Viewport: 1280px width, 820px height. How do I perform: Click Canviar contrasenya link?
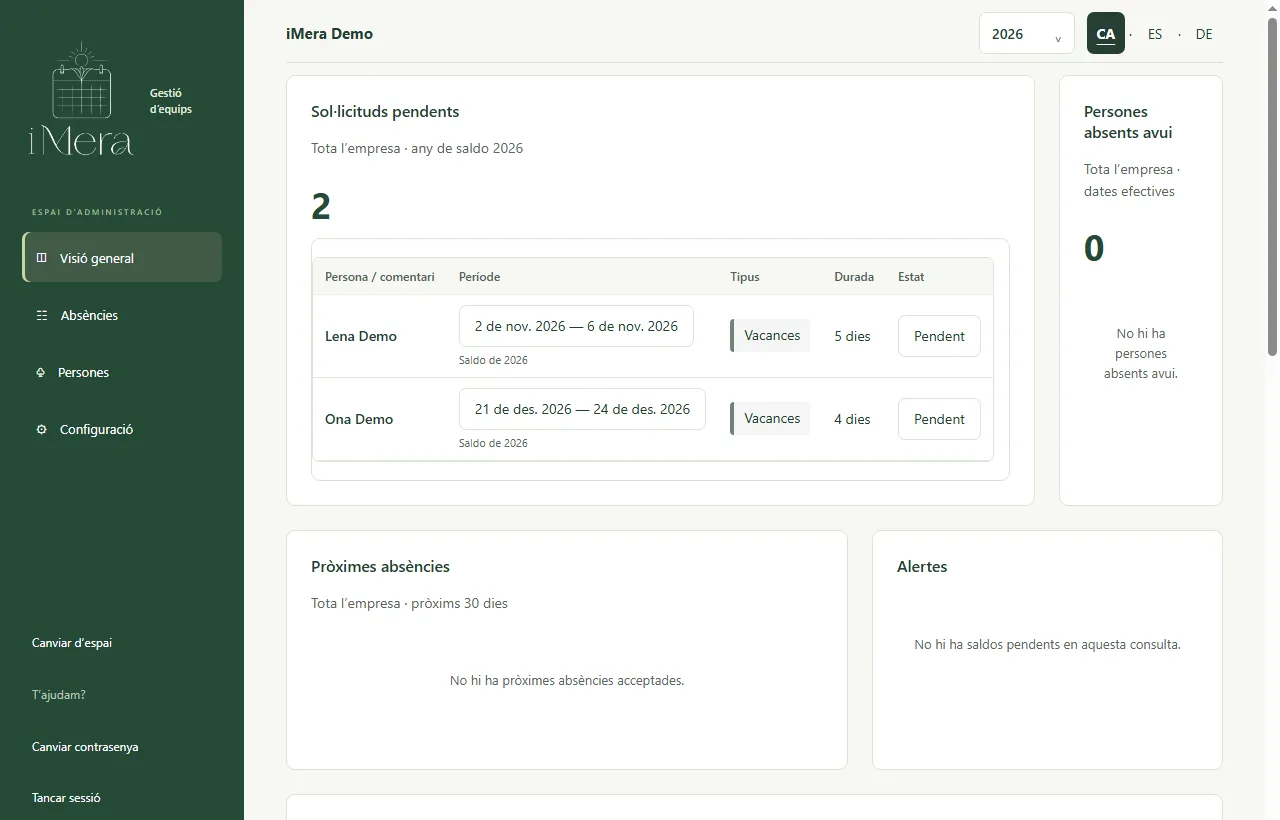[x=85, y=747]
